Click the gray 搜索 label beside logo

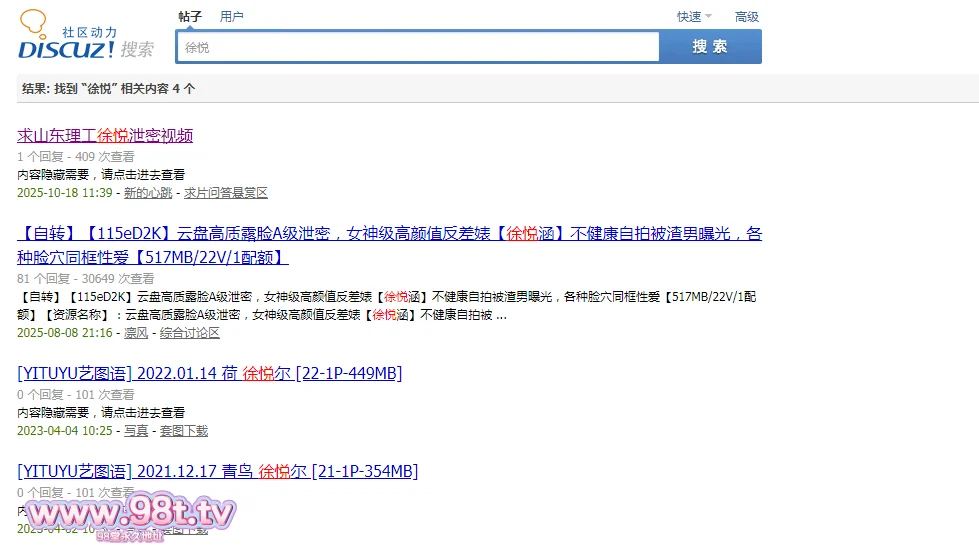click(x=137, y=50)
